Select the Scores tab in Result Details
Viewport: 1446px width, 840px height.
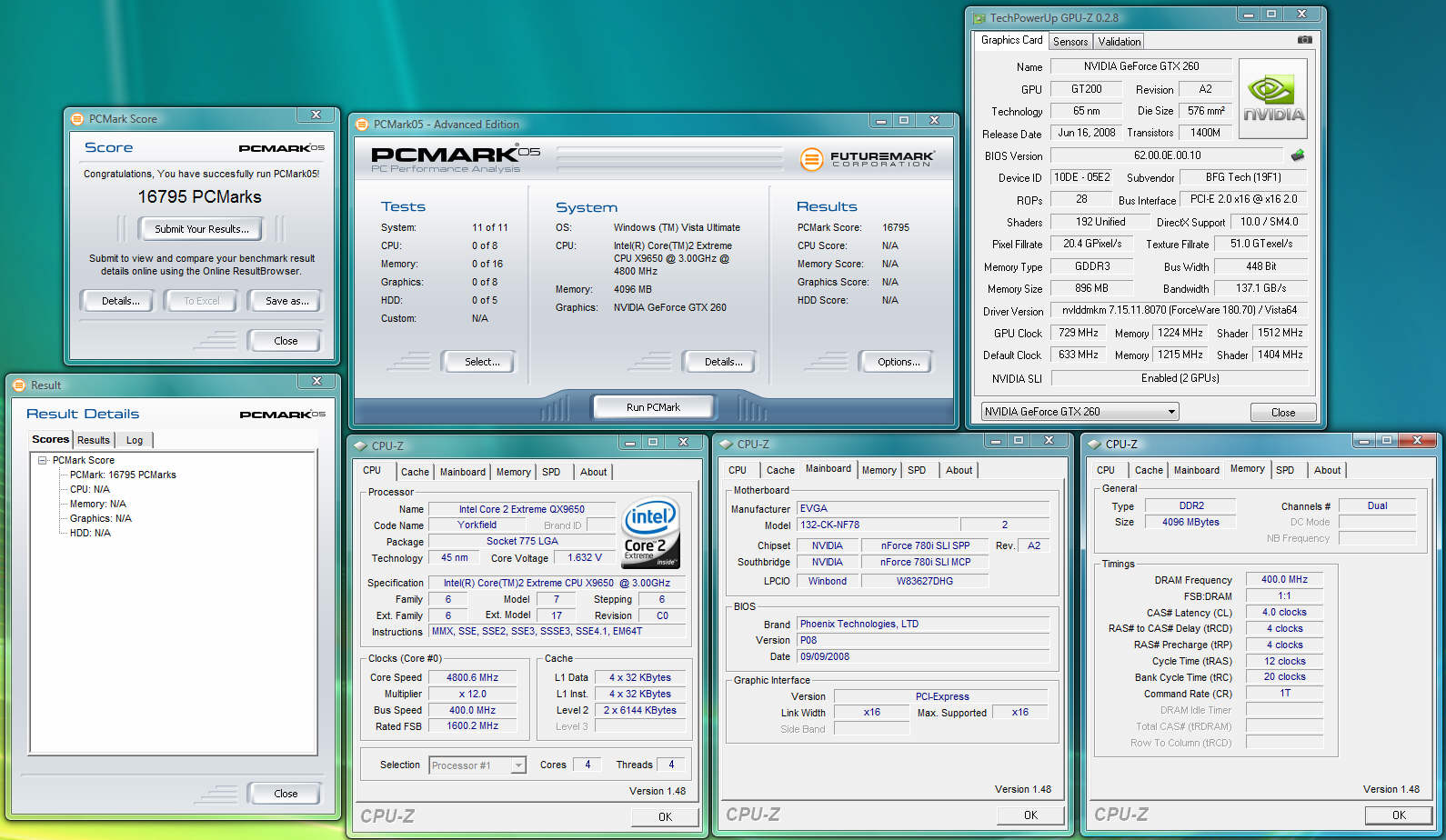tap(51, 439)
